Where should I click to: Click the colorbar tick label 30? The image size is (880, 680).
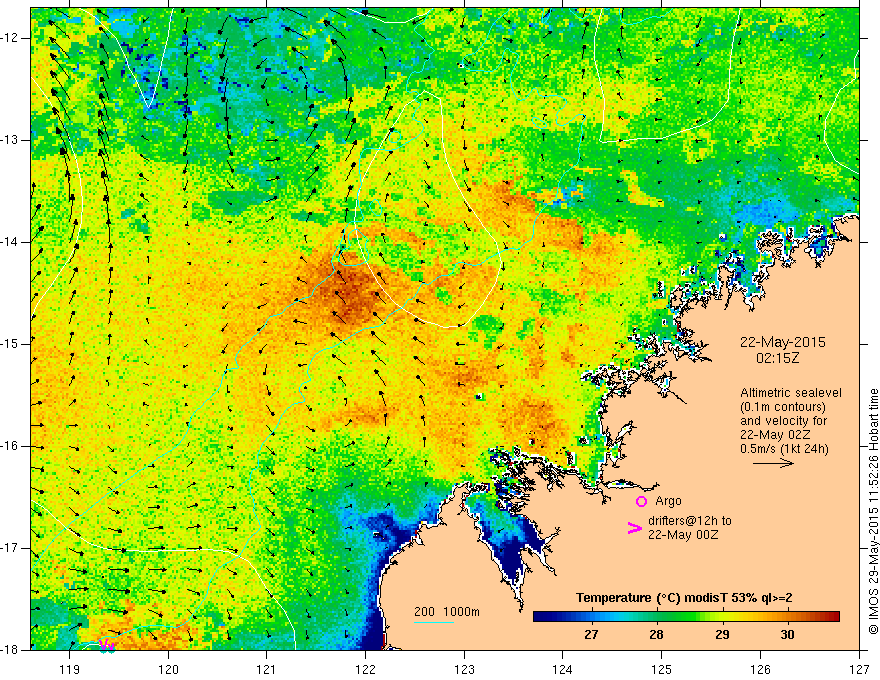pos(787,635)
